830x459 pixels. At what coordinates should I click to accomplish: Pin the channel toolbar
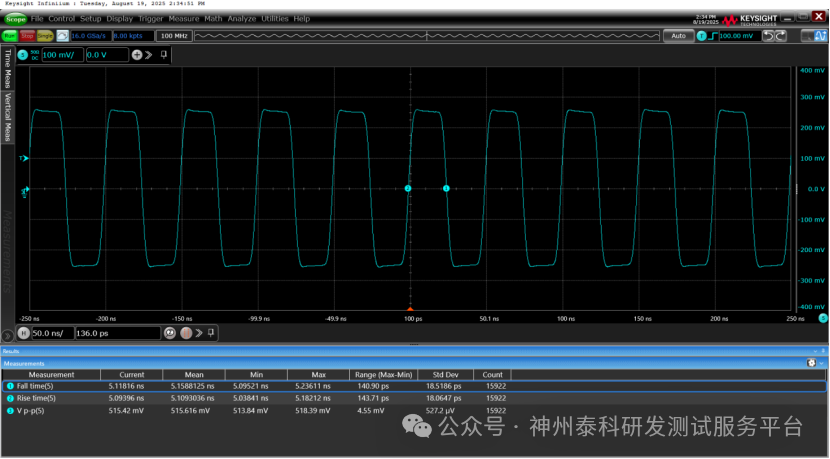[164, 54]
